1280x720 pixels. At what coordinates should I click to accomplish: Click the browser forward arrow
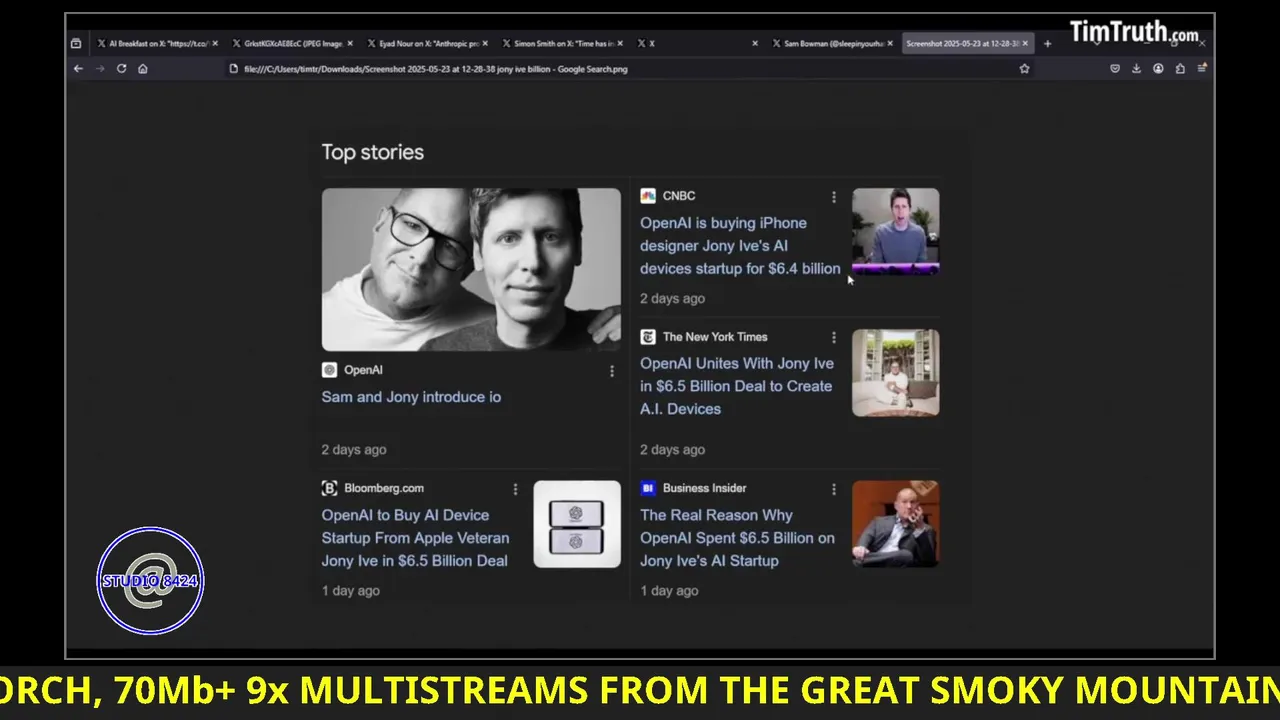[x=100, y=69]
